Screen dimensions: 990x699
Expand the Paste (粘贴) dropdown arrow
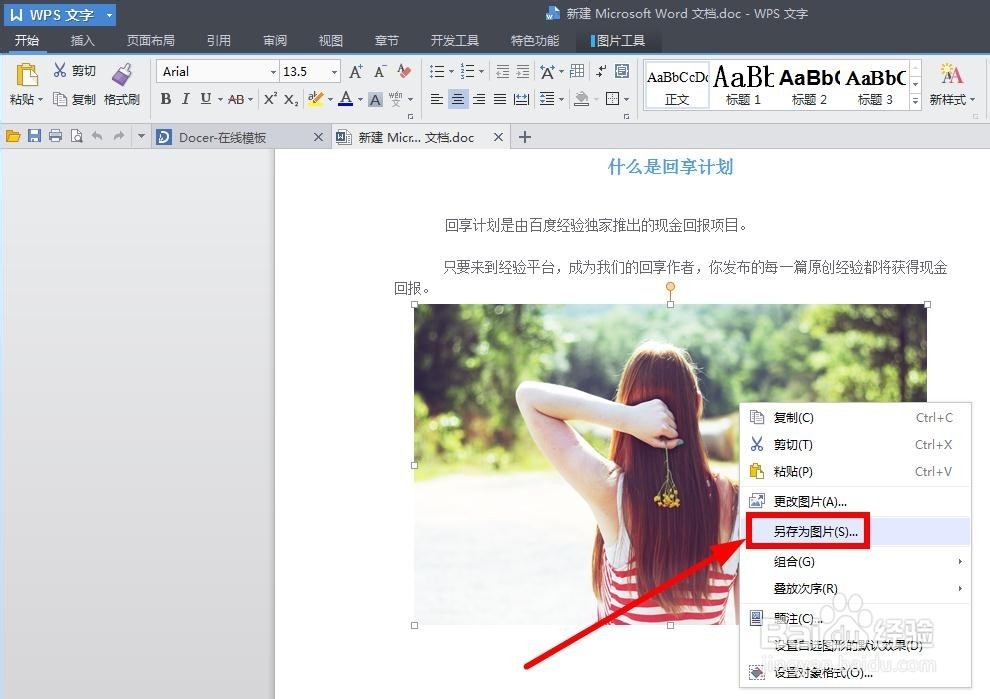(x=40, y=100)
